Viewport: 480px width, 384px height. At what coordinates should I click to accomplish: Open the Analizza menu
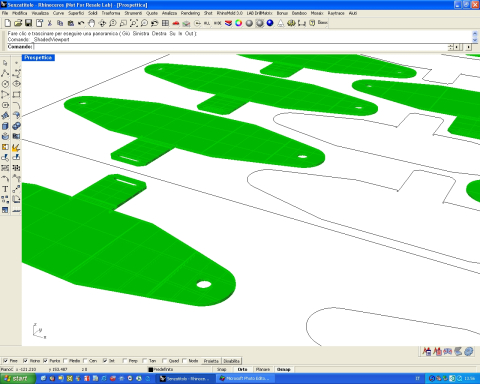[x=169, y=13]
